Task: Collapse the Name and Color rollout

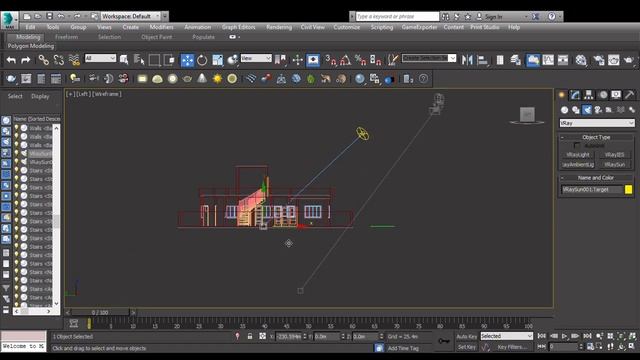Action: click(x=596, y=178)
